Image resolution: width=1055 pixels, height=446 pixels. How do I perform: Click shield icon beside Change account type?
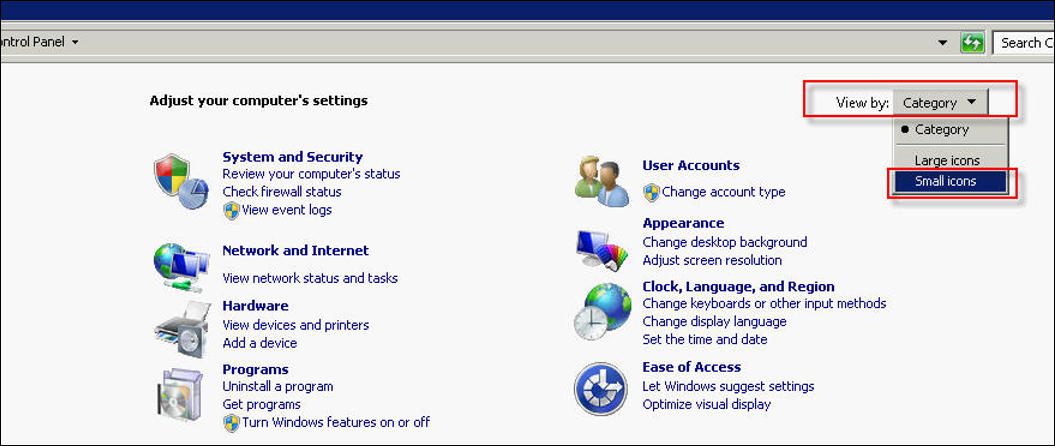(651, 192)
